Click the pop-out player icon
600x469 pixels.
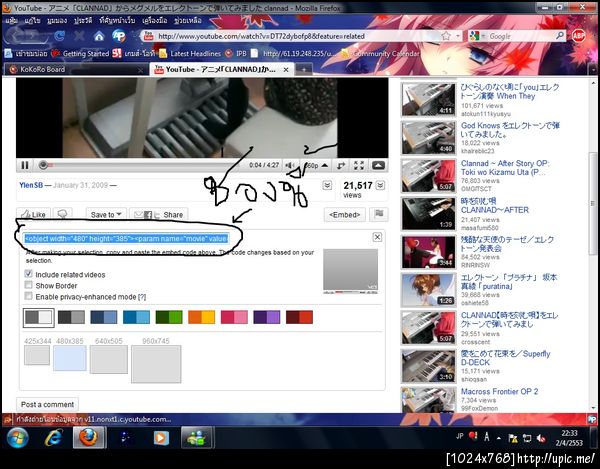click(341, 165)
